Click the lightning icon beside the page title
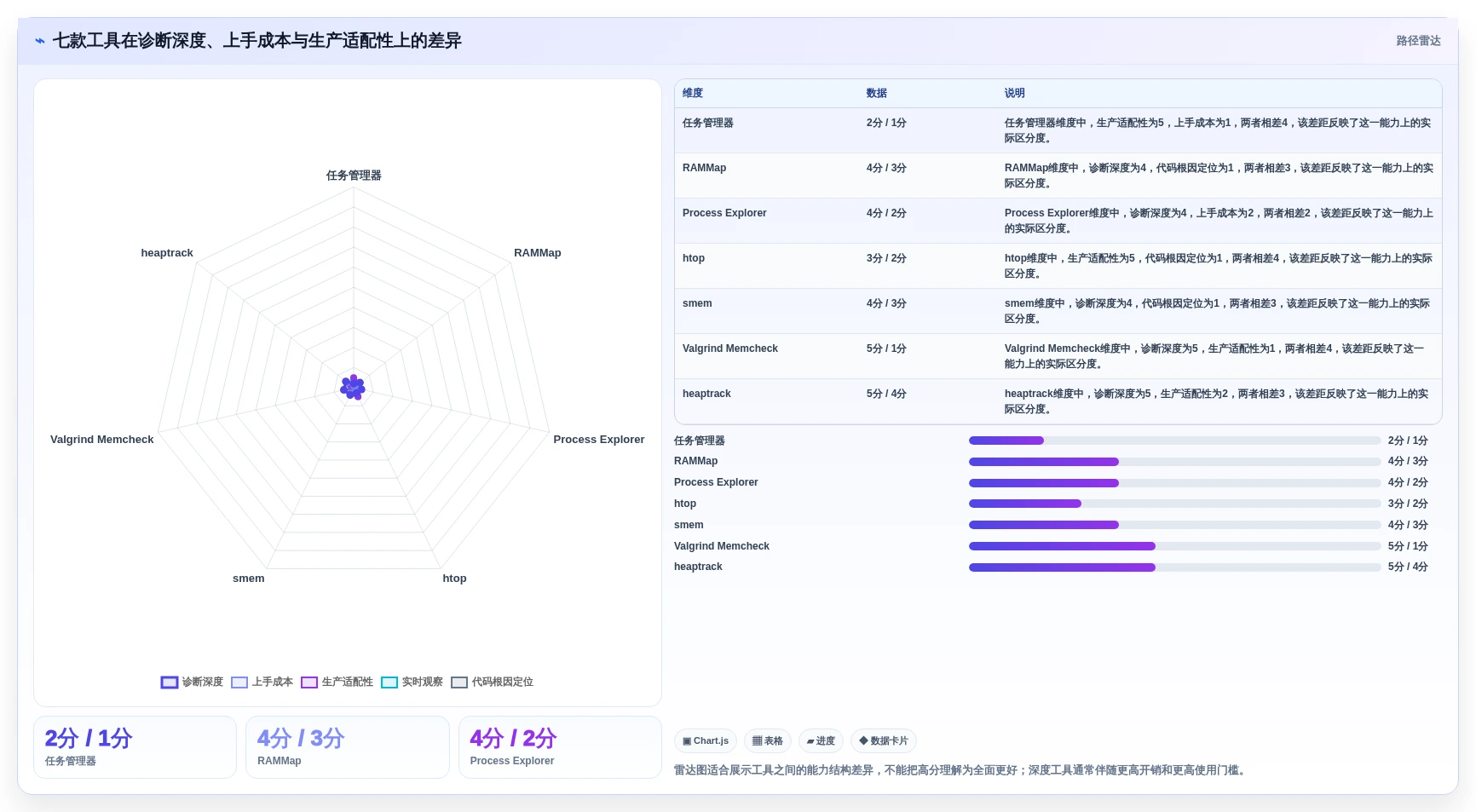 point(40,41)
